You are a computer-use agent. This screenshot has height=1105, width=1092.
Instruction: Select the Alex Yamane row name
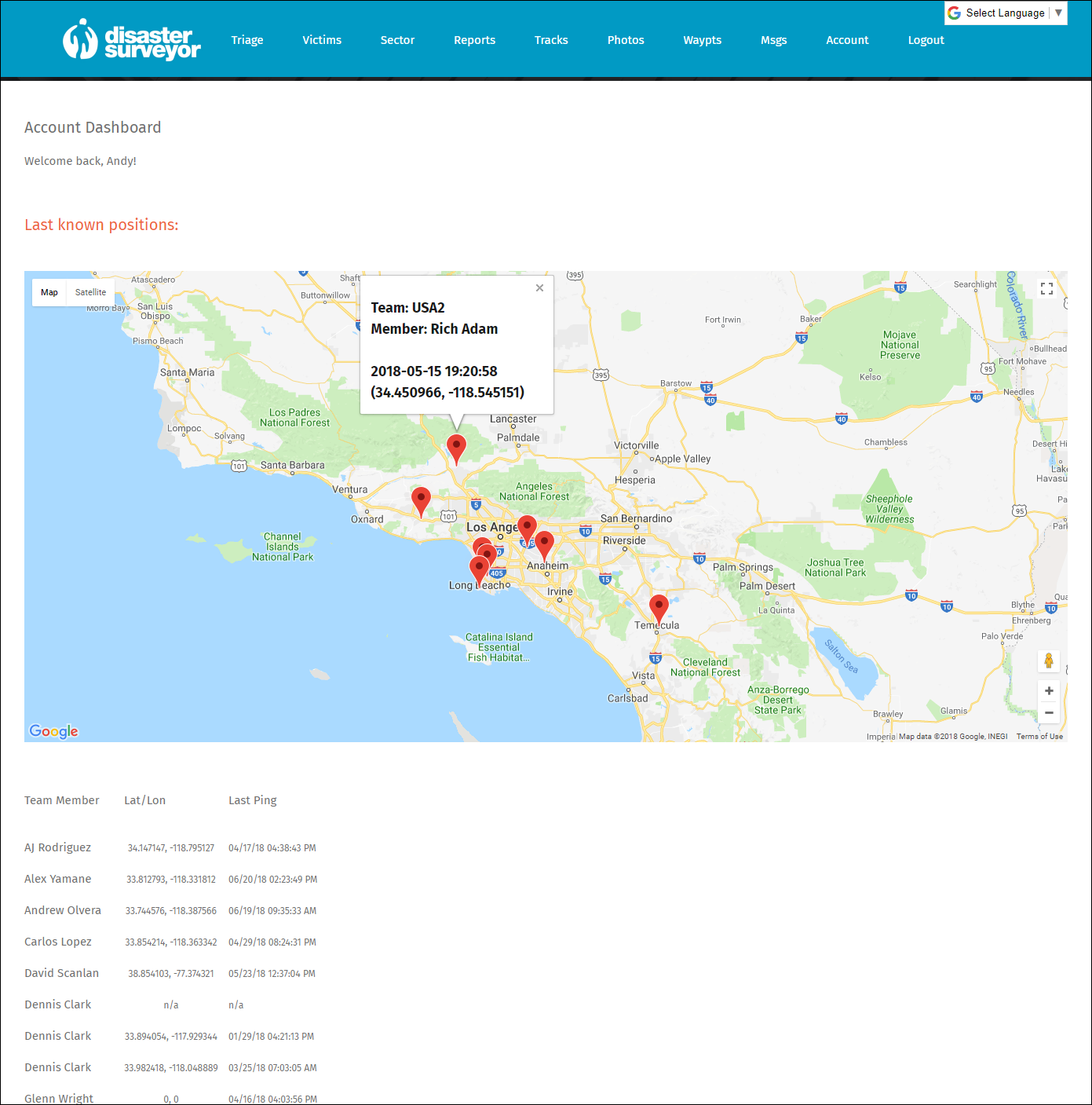click(57, 879)
